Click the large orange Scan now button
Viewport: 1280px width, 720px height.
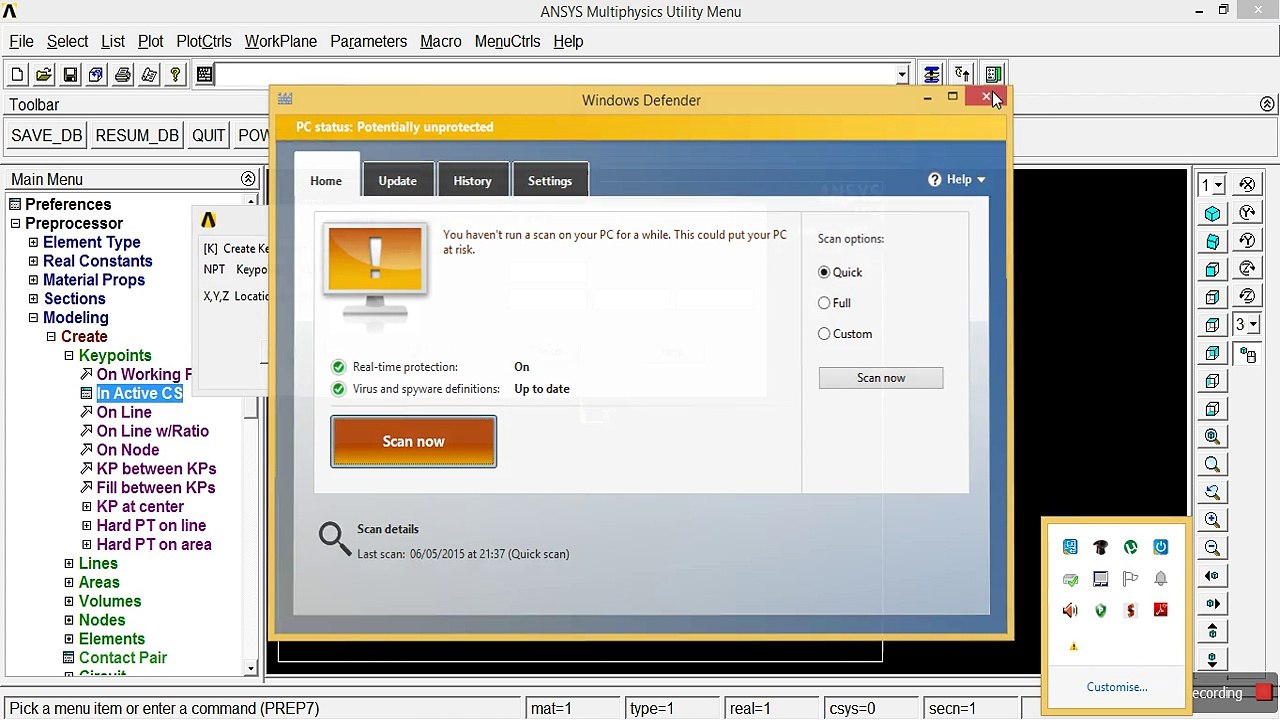[413, 441]
